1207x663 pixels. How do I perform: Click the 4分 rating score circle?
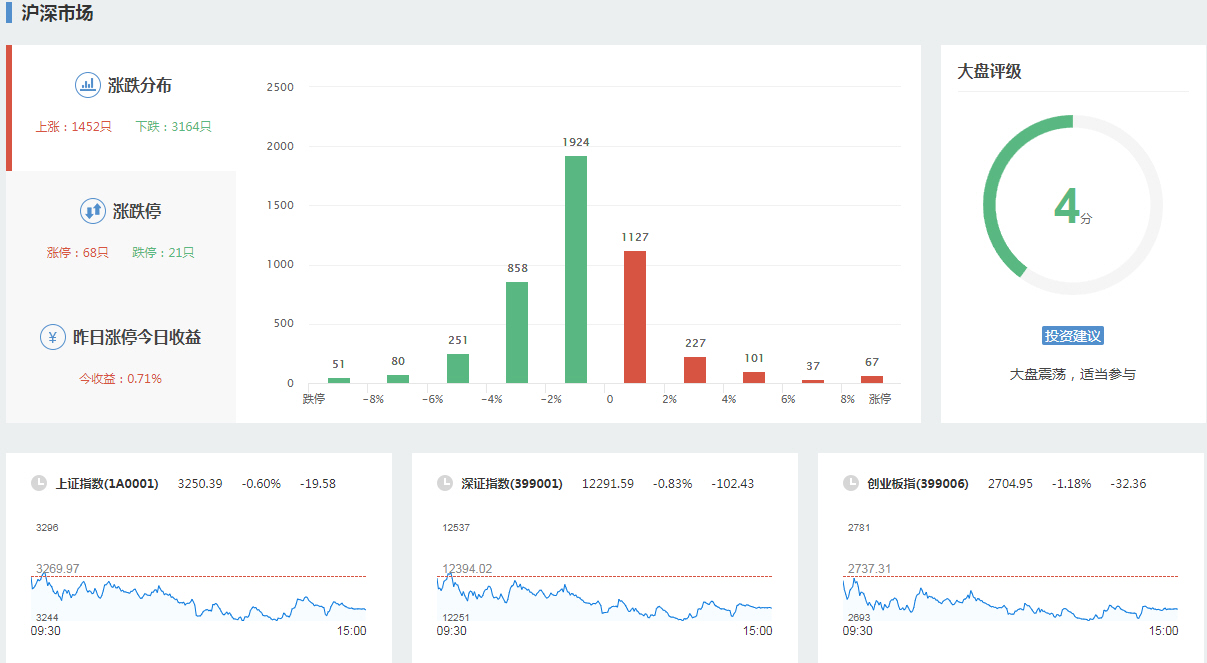point(1072,206)
